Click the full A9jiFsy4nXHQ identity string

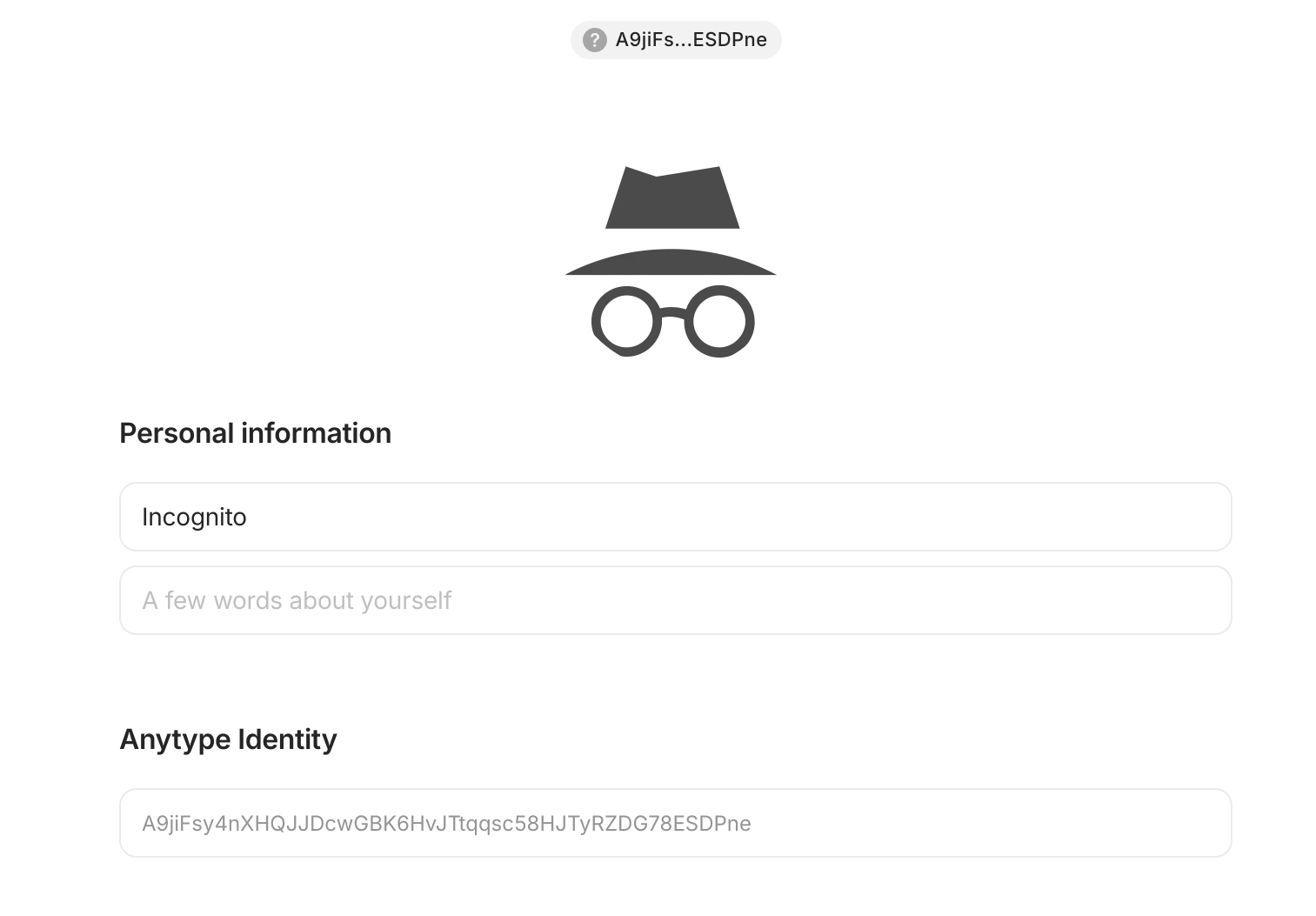(x=446, y=823)
